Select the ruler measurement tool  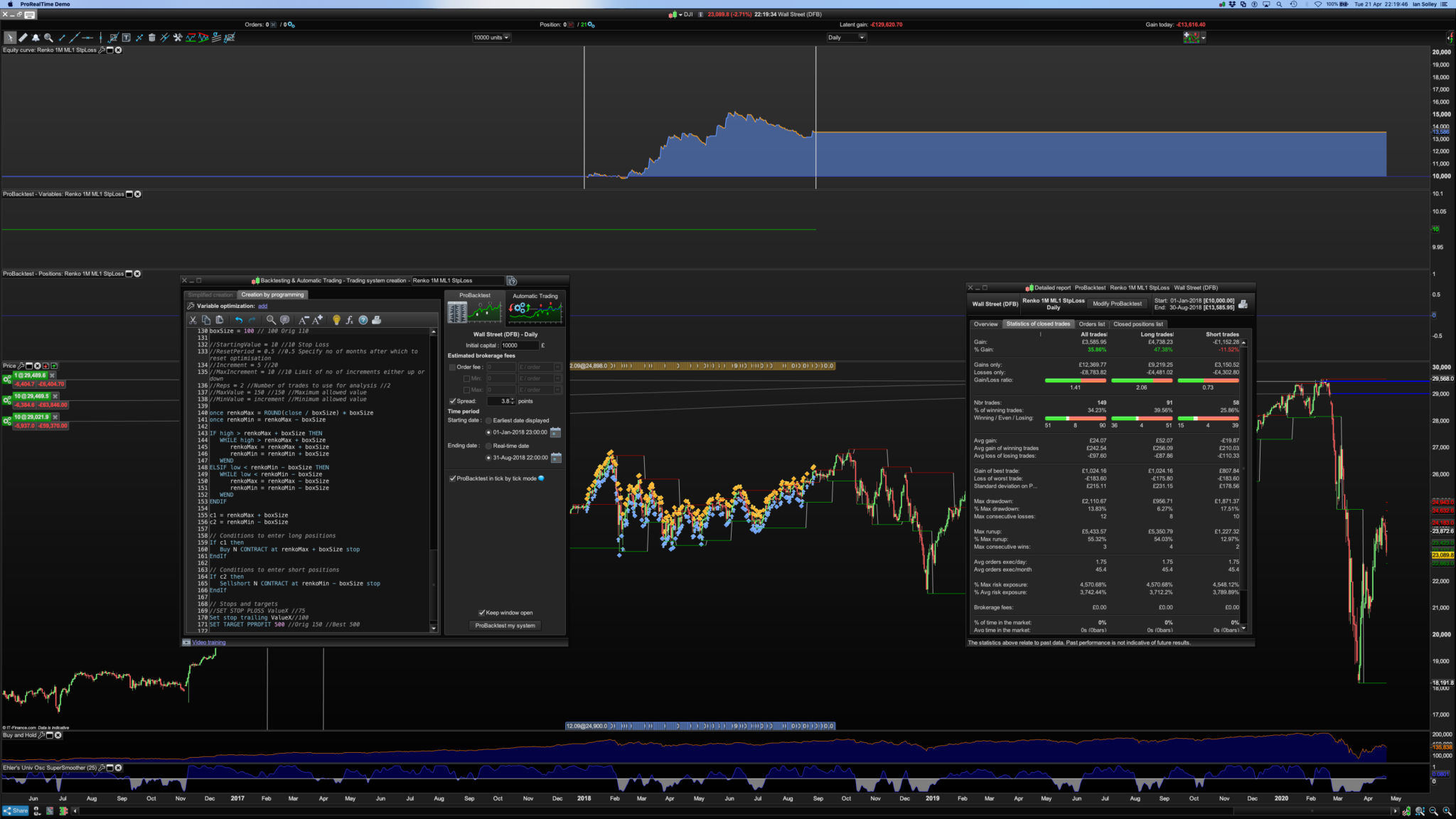tap(23, 38)
